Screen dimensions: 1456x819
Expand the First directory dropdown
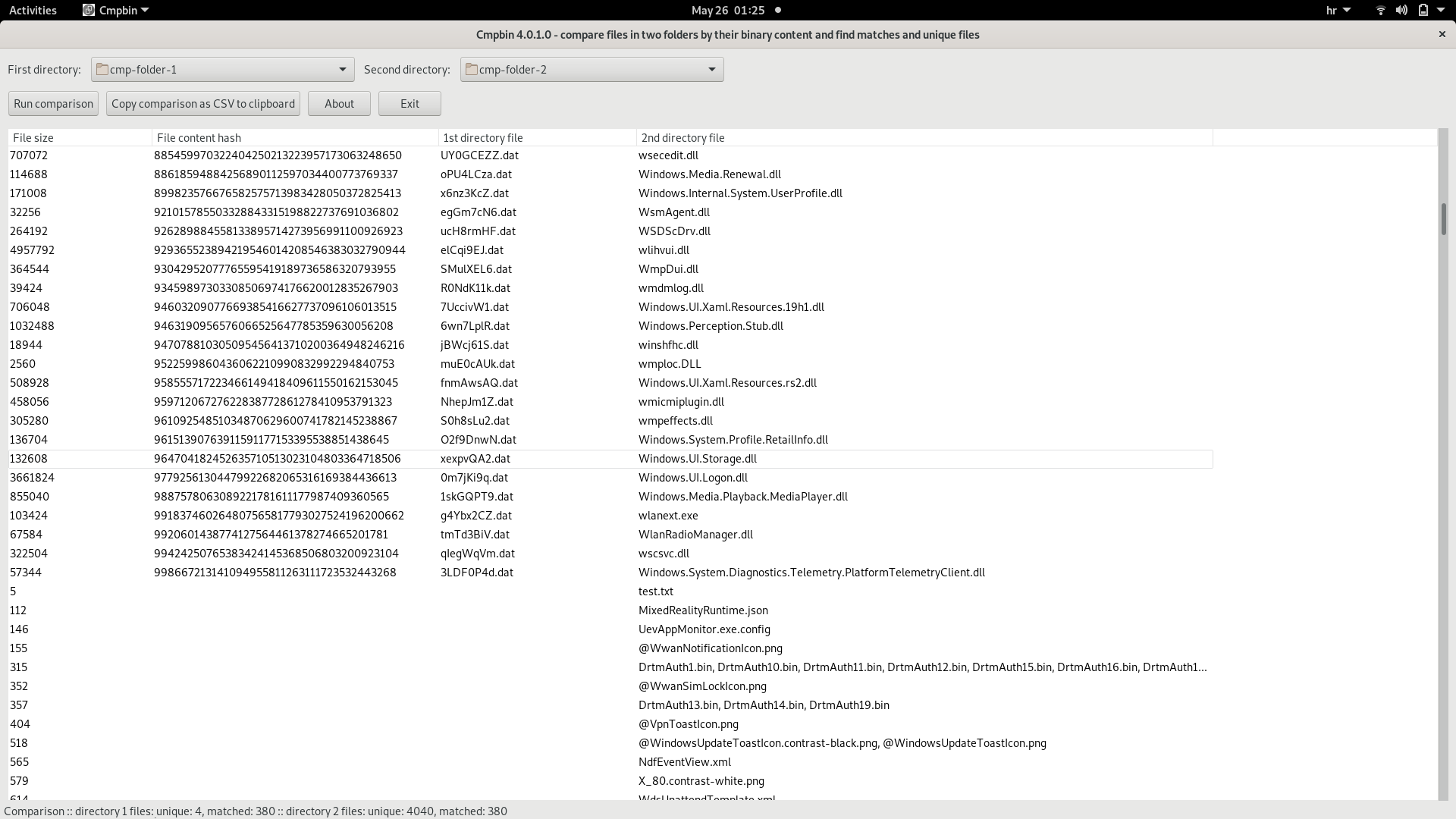342,69
